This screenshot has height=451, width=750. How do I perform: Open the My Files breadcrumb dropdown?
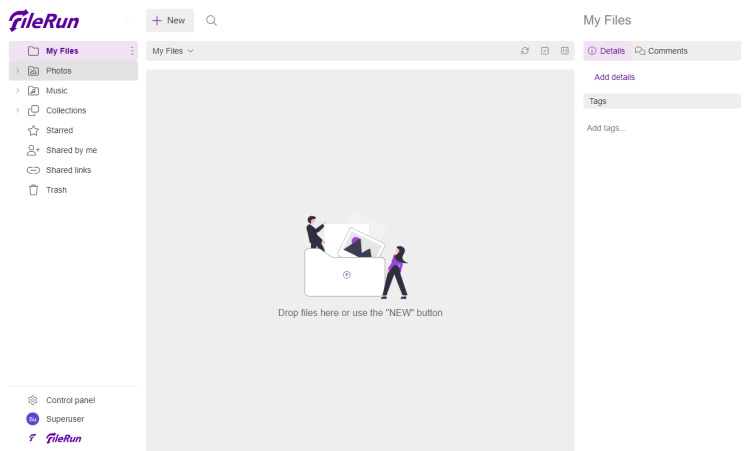173,51
